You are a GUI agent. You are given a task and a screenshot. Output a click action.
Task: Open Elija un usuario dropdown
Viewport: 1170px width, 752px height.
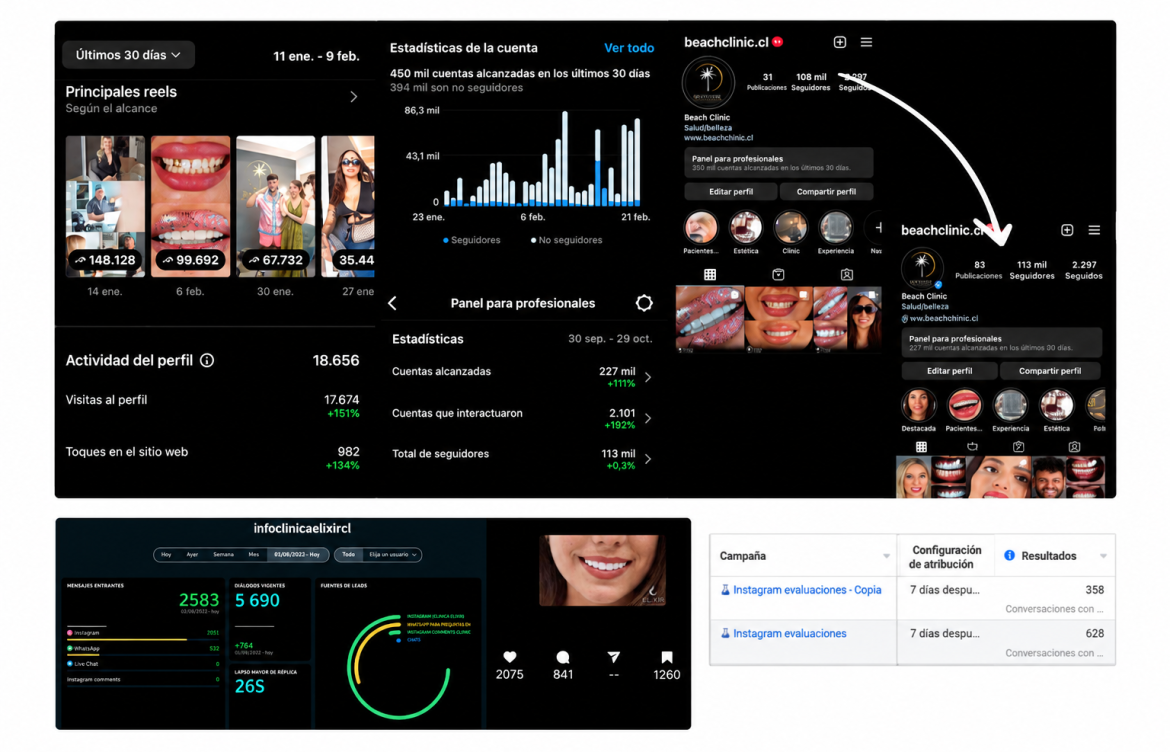tap(392, 554)
